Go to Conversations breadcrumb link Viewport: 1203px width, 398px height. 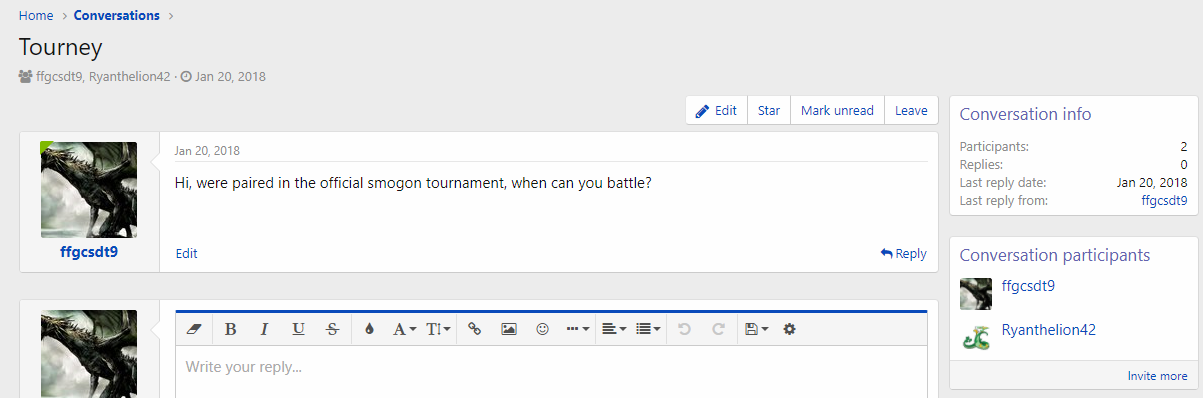click(x=116, y=16)
